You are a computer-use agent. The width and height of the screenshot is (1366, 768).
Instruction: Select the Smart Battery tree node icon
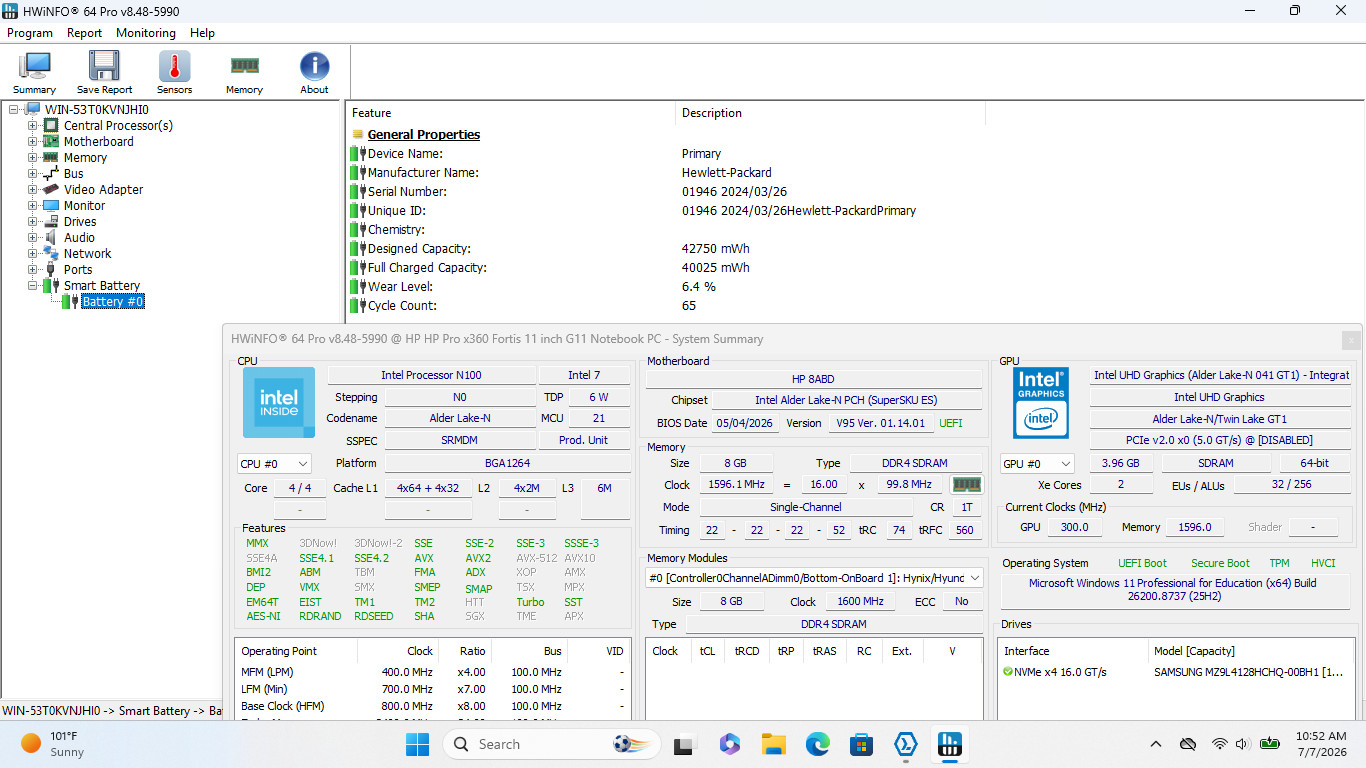pyautogui.click(x=51, y=285)
